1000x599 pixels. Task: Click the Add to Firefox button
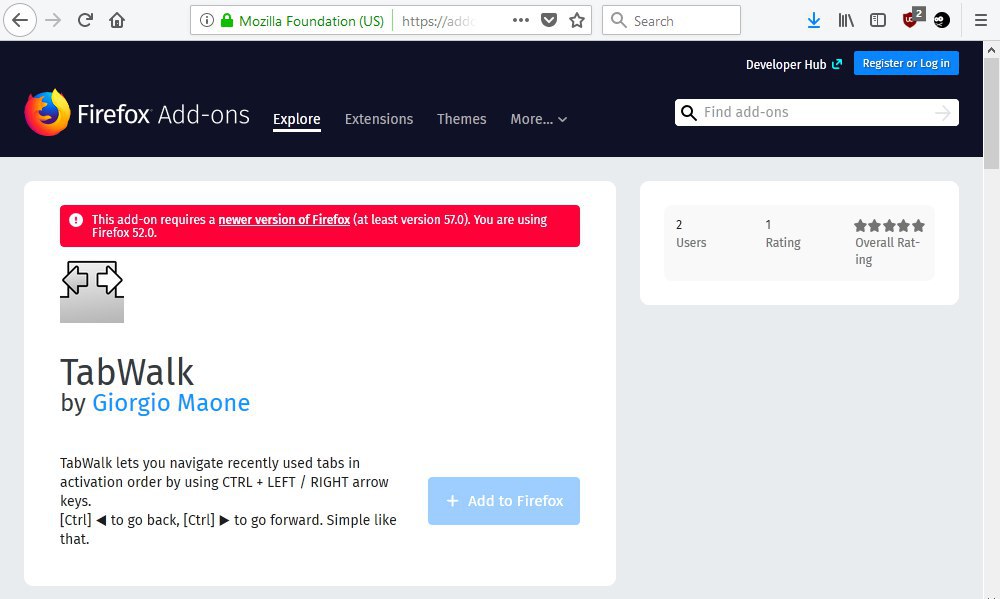click(x=504, y=501)
